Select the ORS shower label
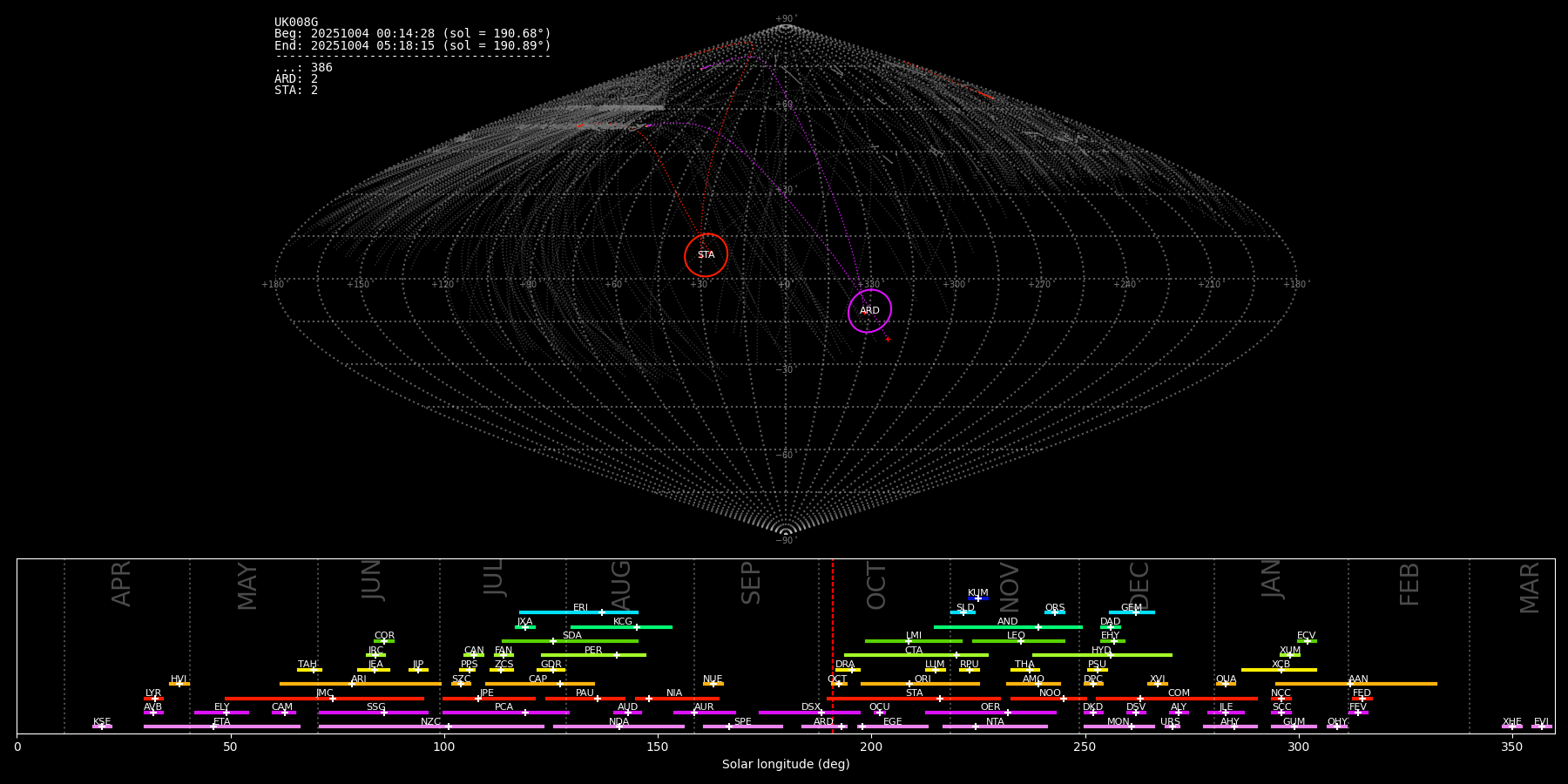The width and height of the screenshot is (1568, 784). coord(1055,608)
